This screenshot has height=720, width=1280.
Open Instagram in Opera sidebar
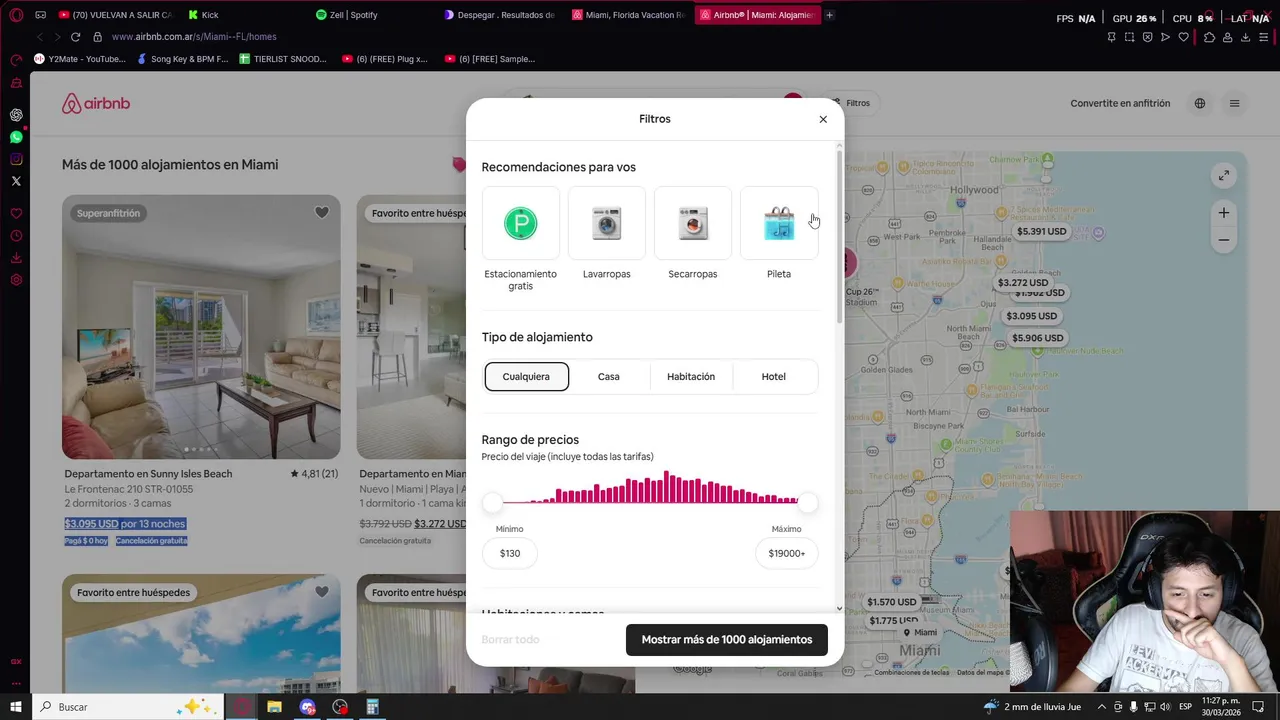(x=16, y=159)
